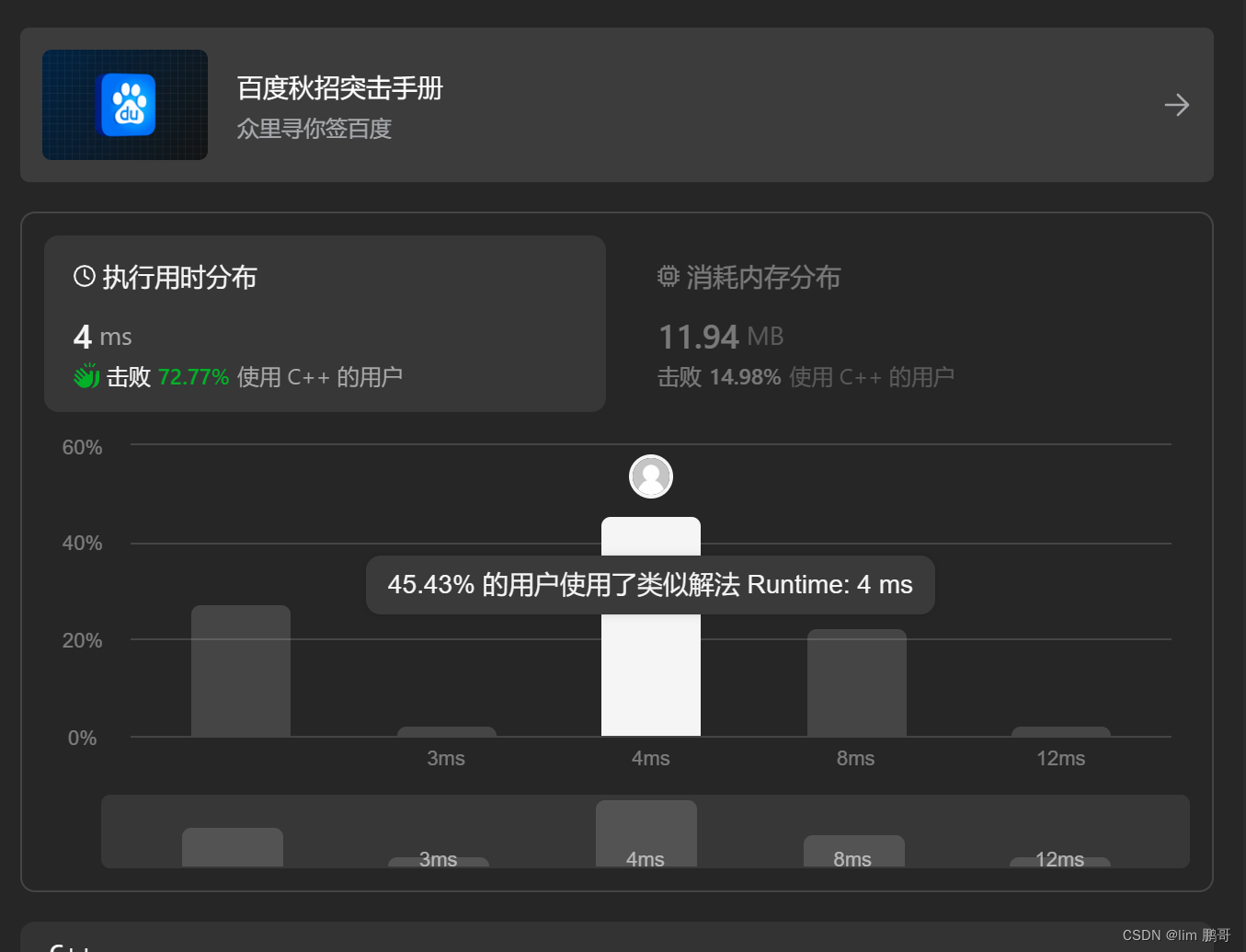The image size is (1246, 952).
Task: Click the 72.77% beat percentage
Action: (193, 377)
